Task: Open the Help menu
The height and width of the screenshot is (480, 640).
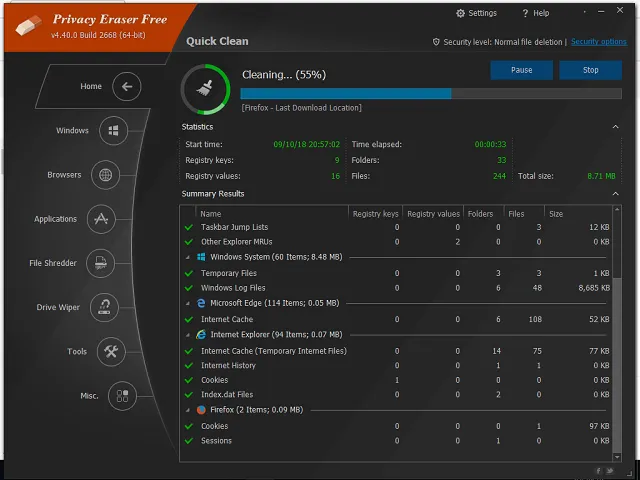Action: tap(535, 13)
